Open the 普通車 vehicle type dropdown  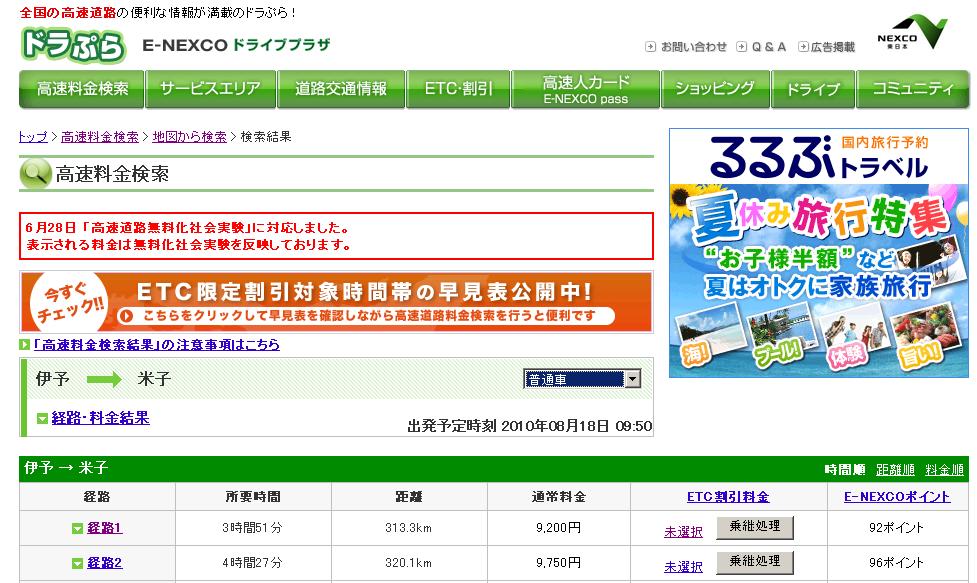(x=582, y=379)
